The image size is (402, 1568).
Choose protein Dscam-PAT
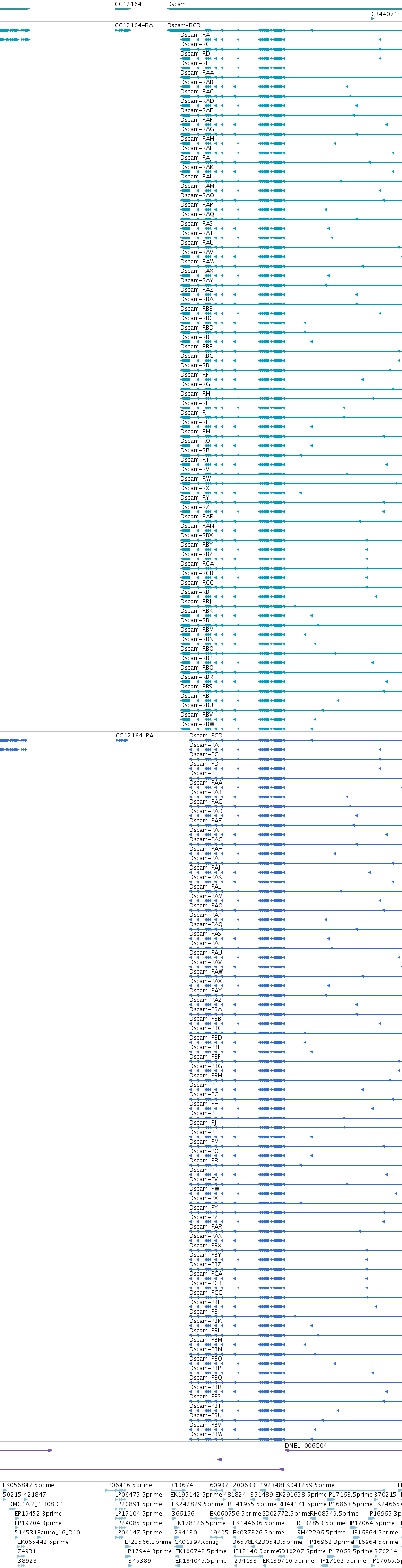coord(206,943)
